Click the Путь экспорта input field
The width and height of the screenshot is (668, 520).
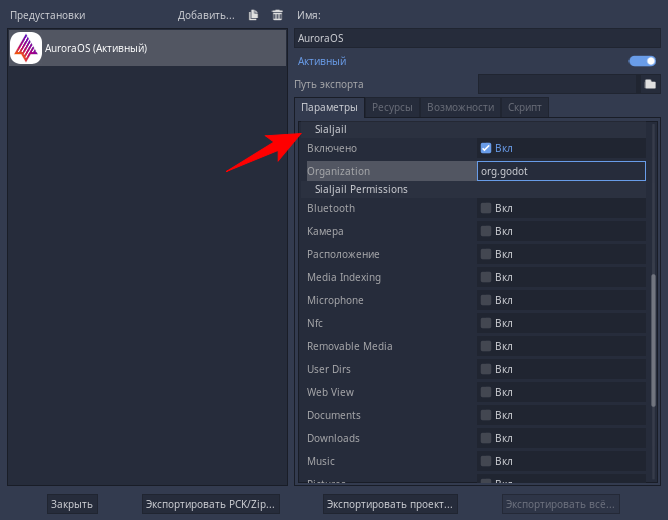(x=557, y=84)
